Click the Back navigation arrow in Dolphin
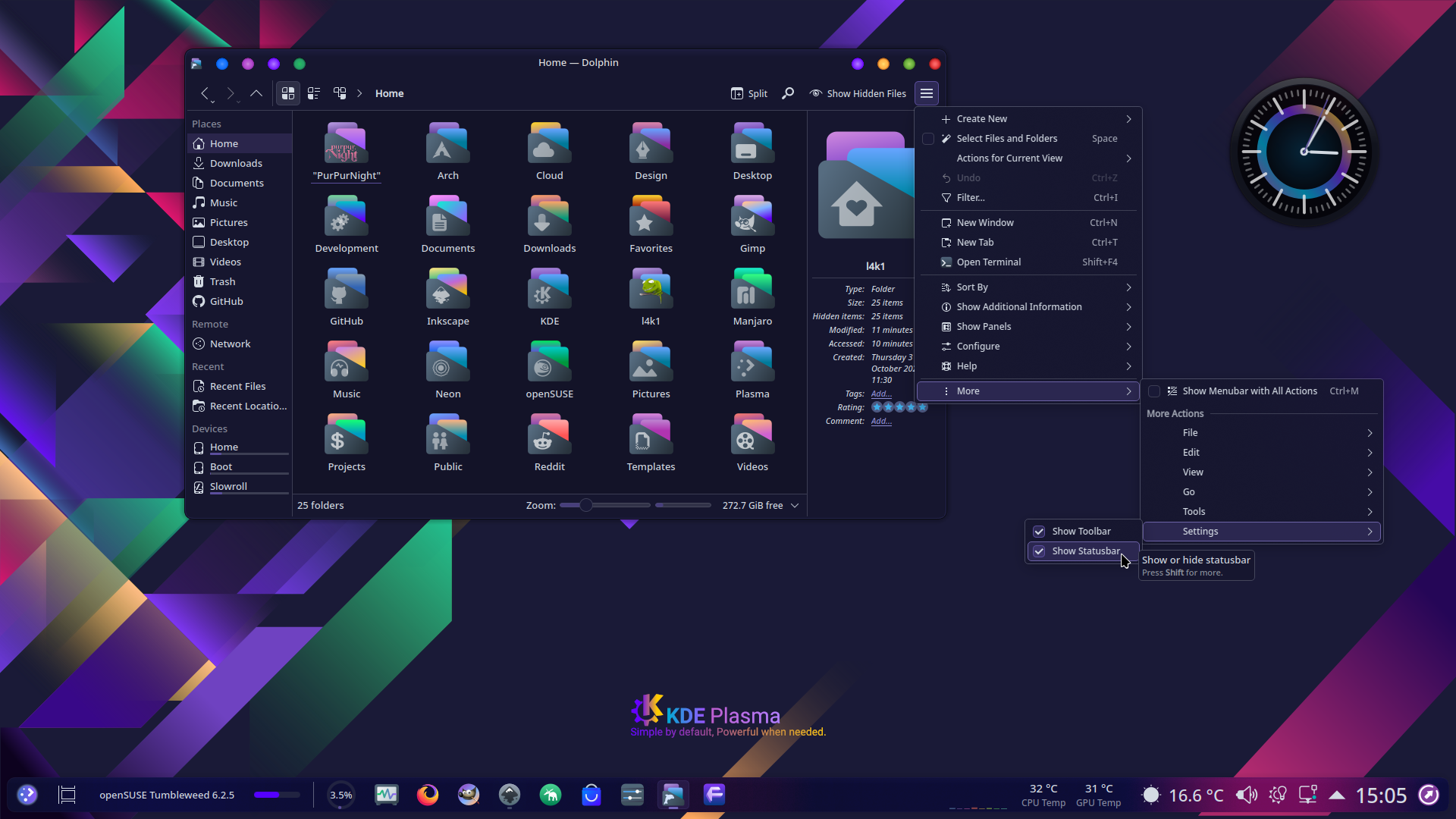The image size is (1456, 819). coord(205,93)
